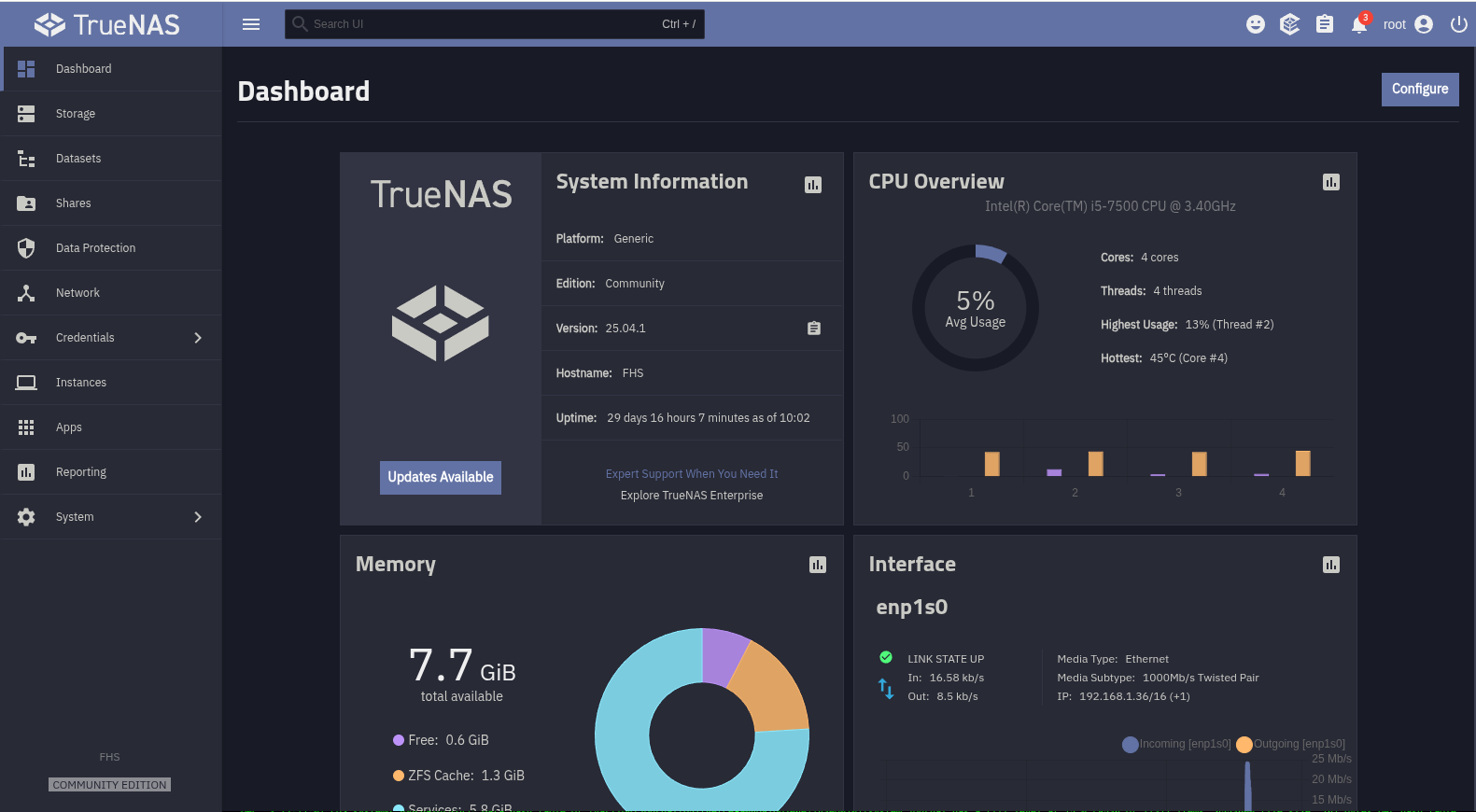Click the Updates Available button
Viewport: 1476px width, 812px height.
[441, 477]
